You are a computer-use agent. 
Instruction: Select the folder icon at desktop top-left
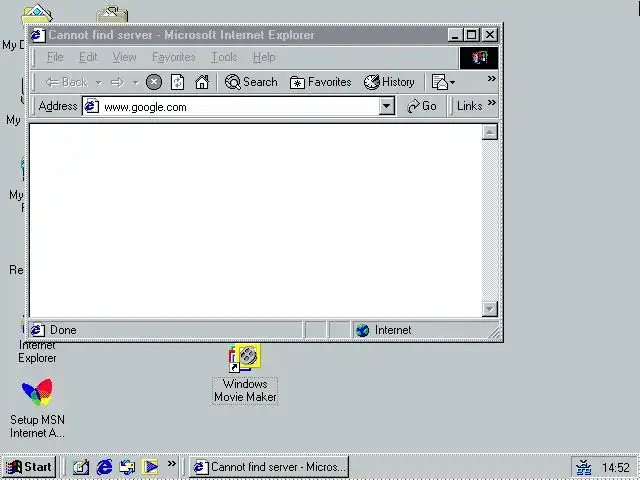coord(37,14)
